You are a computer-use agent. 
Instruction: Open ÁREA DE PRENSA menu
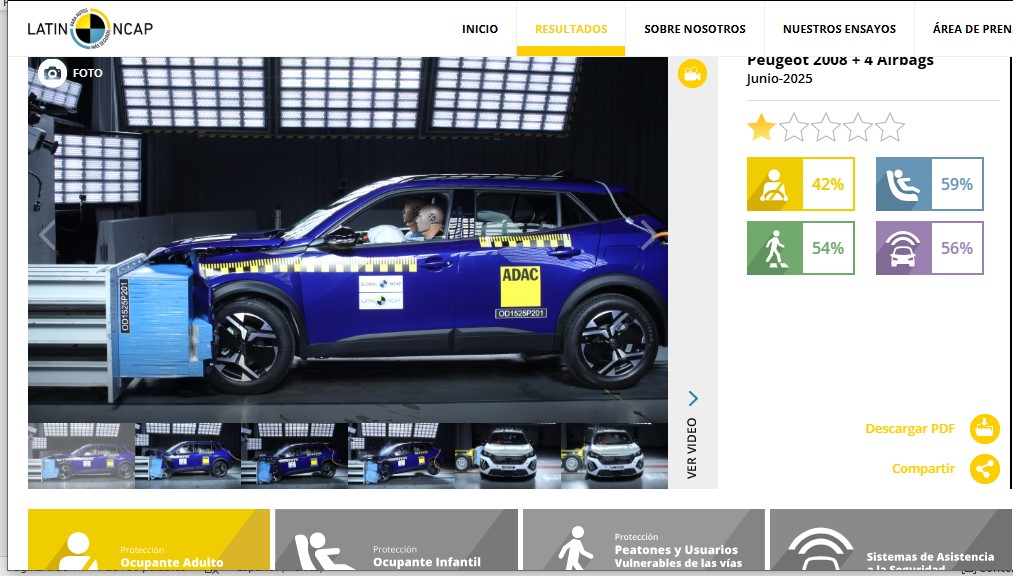[x=972, y=29]
